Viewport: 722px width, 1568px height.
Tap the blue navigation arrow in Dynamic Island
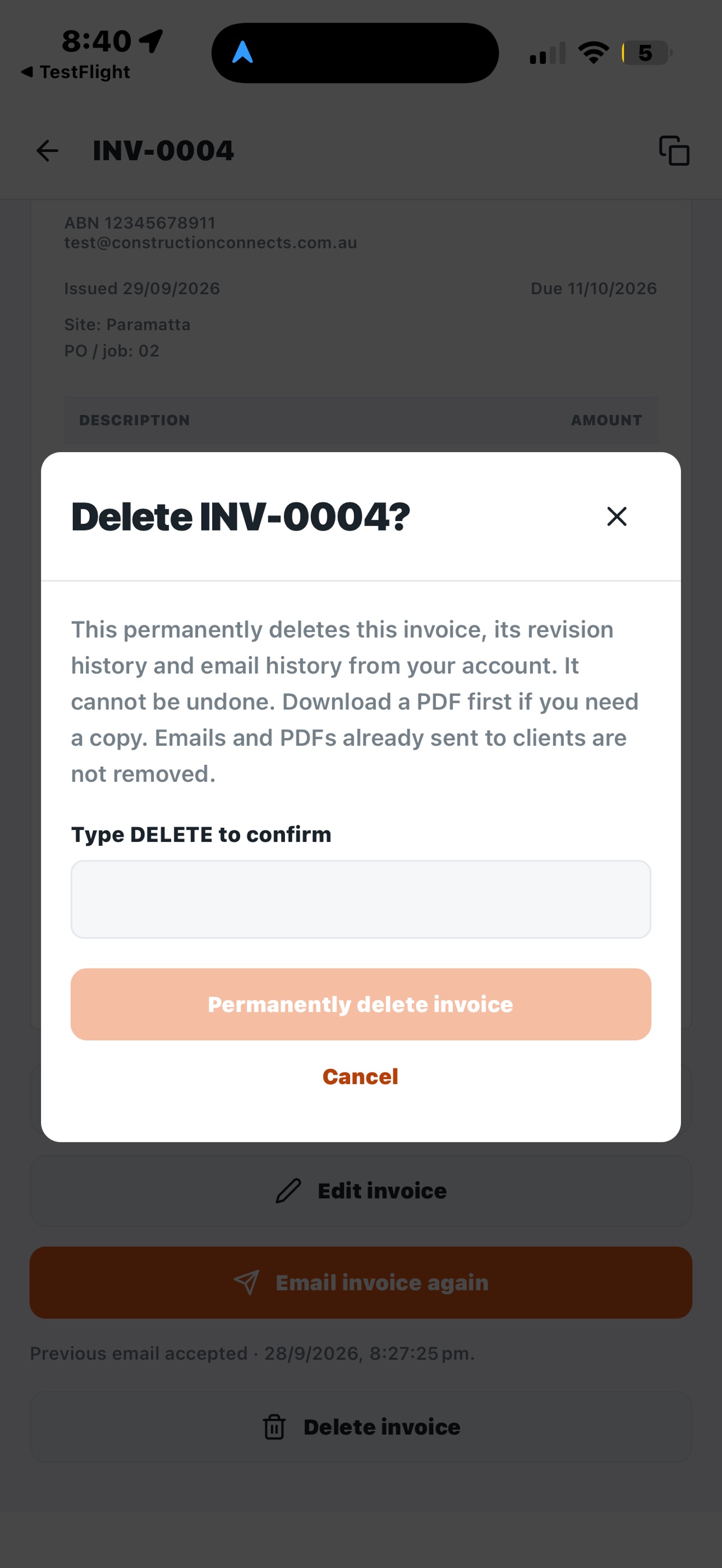242,52
